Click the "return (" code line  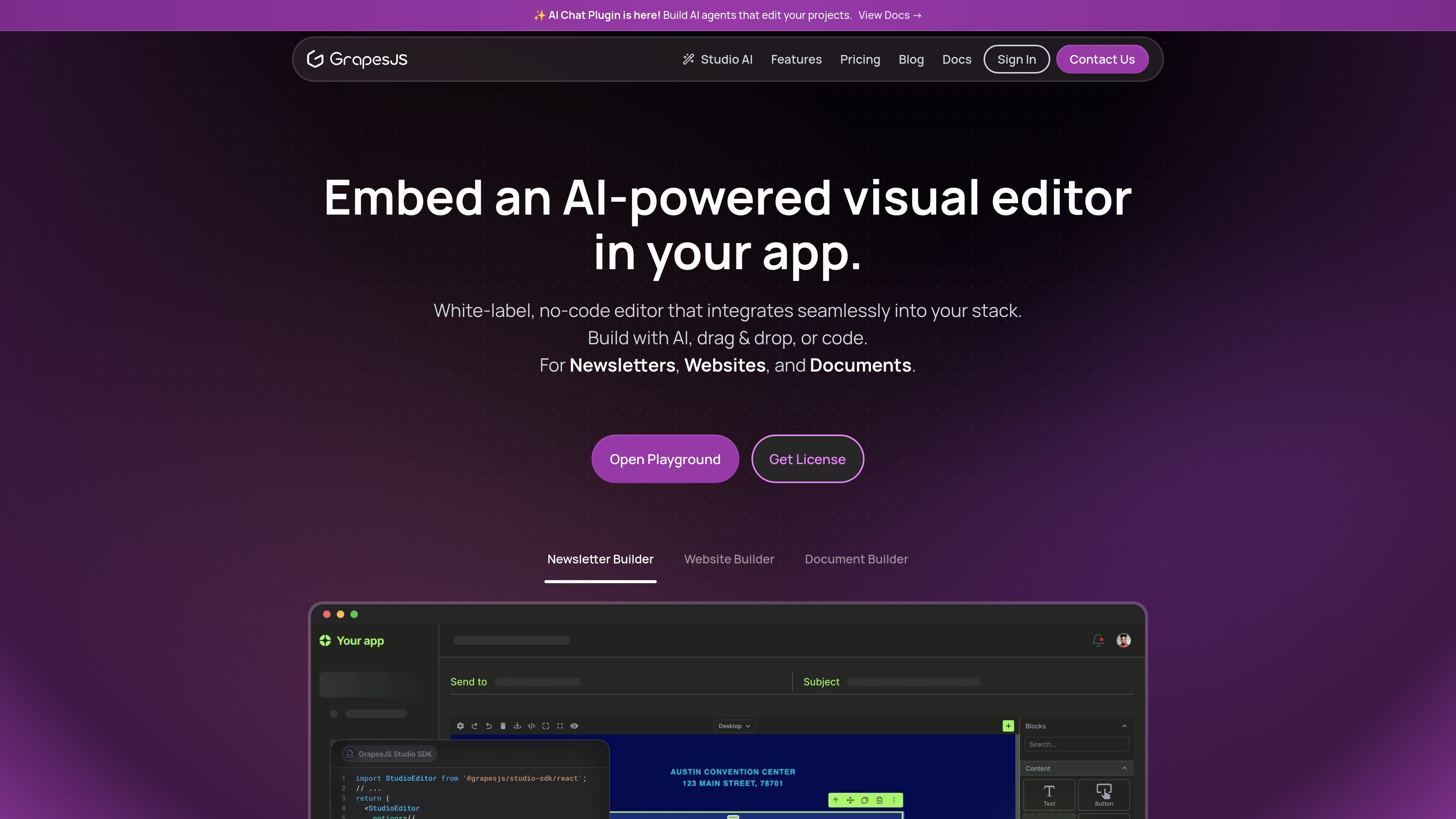click(x=372, y=798)
